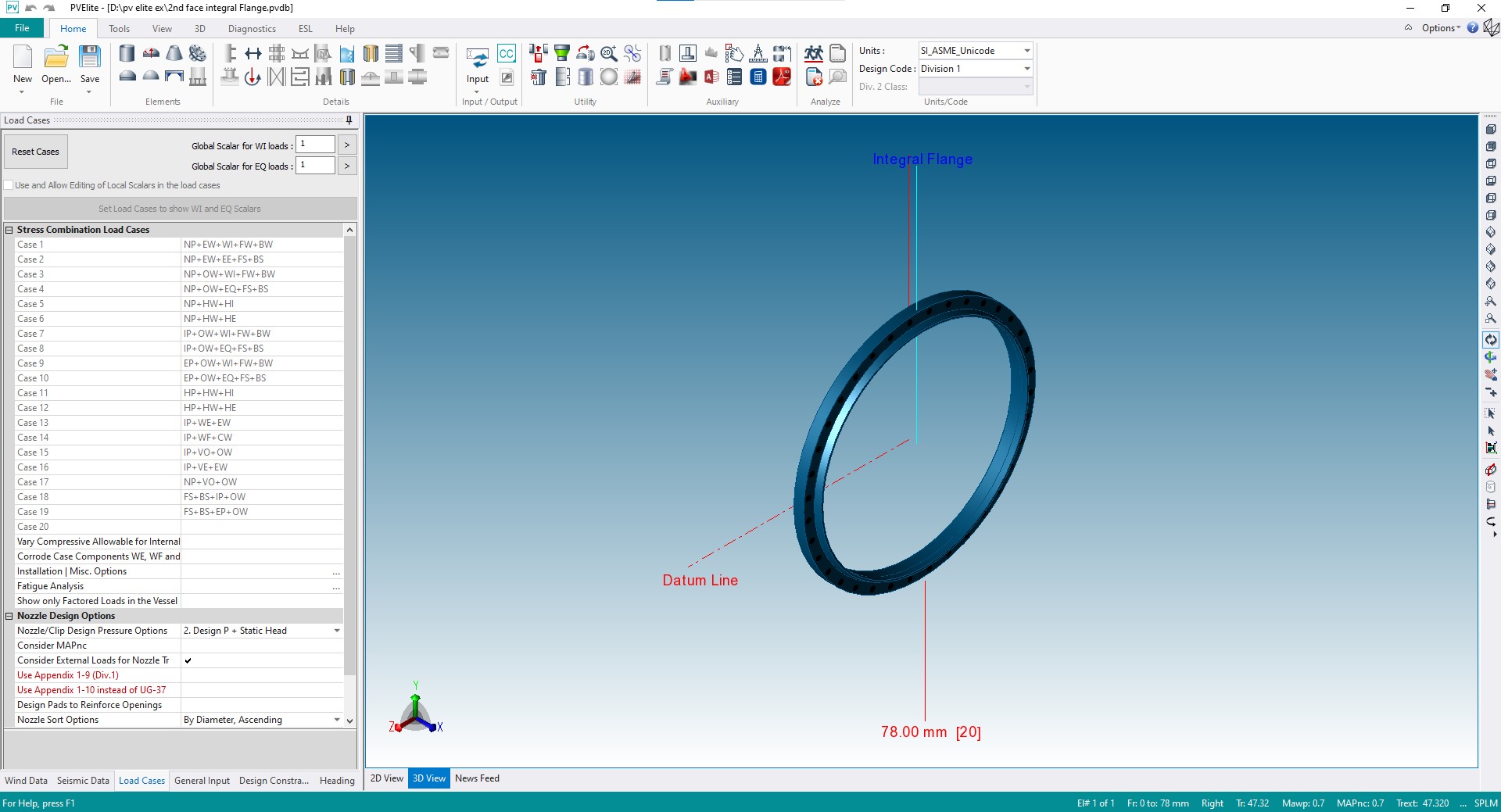Click the Reset Cases button
Screen dimensions: 1501x812
[35, 152]
